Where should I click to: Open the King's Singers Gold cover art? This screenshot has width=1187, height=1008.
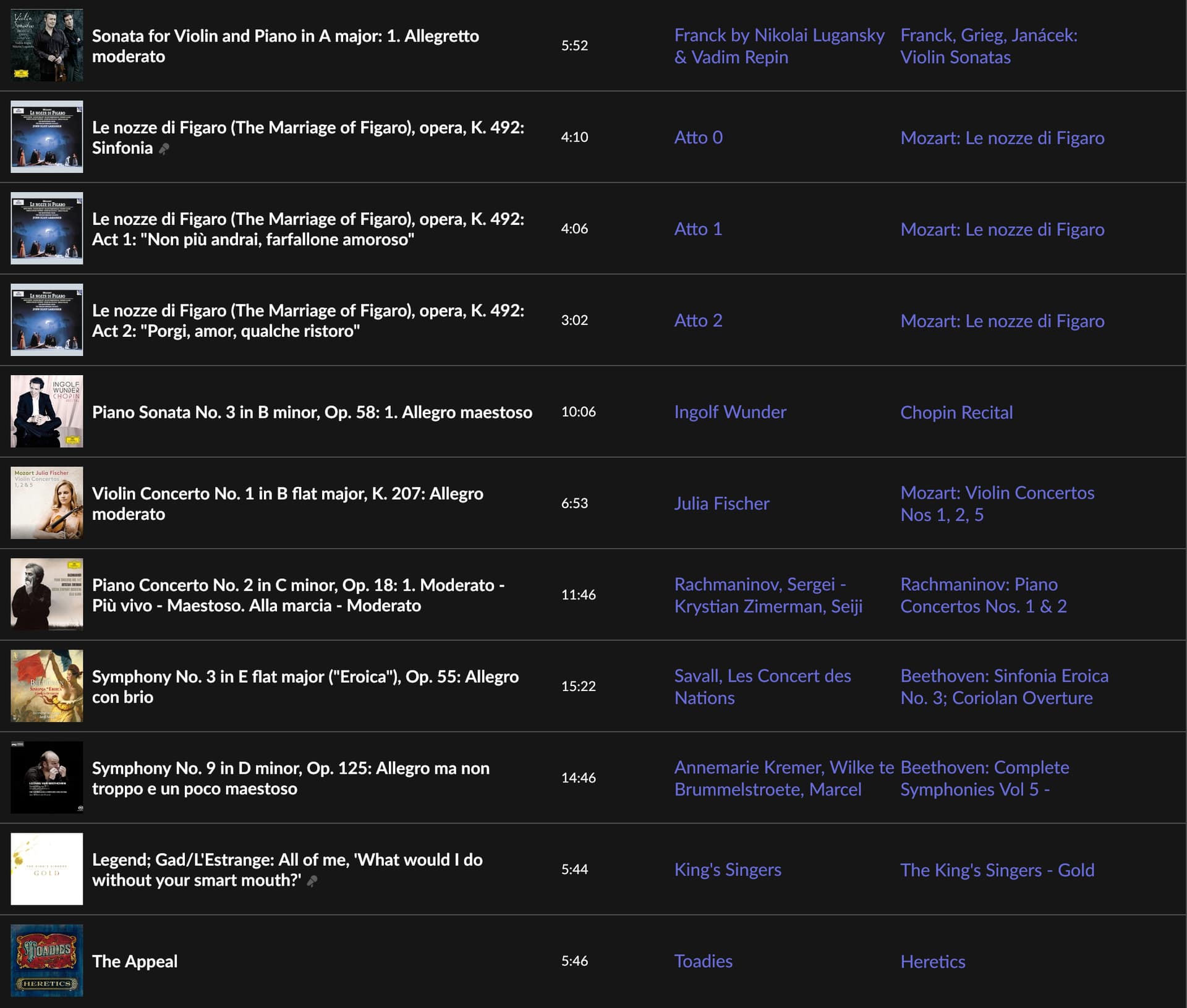click(47, 868)
